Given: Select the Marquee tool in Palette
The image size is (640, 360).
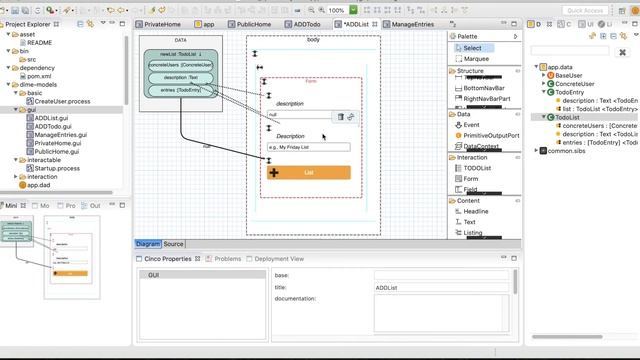Looking at the screenshot, I should click(x=472, y=59).
